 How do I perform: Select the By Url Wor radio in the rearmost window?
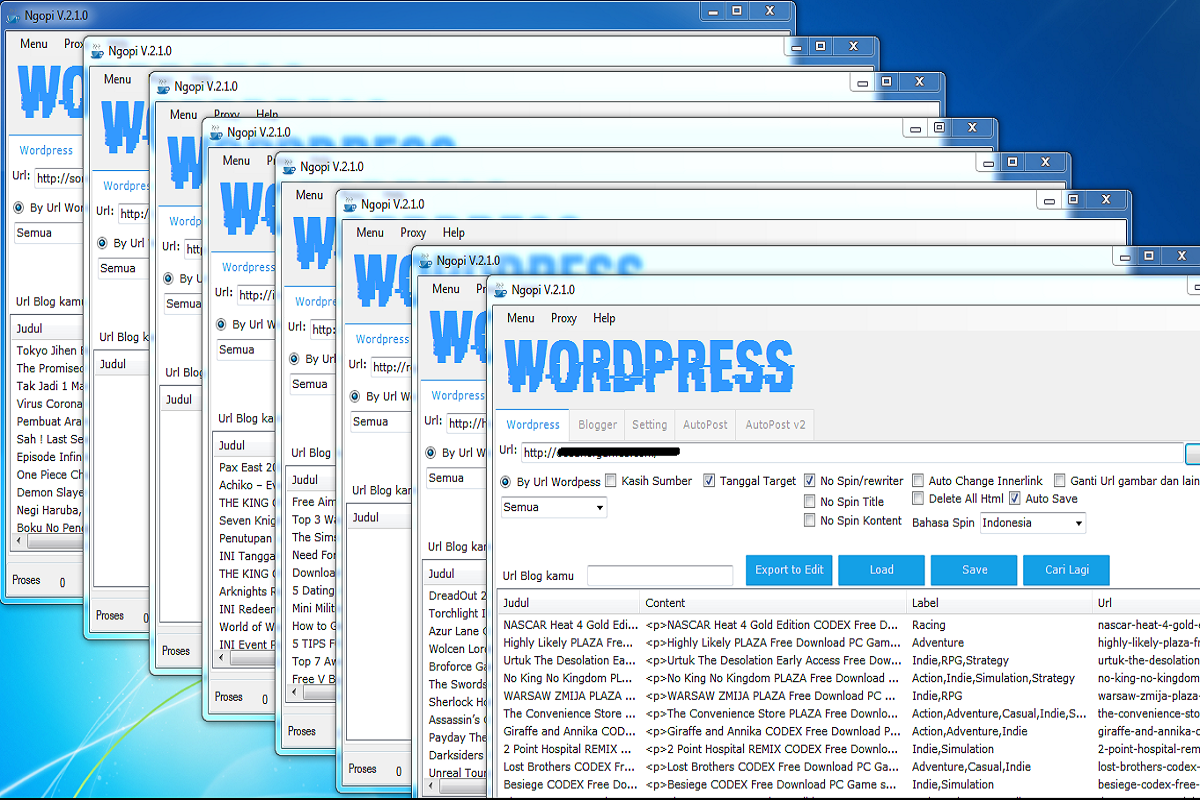click(19, 208)
